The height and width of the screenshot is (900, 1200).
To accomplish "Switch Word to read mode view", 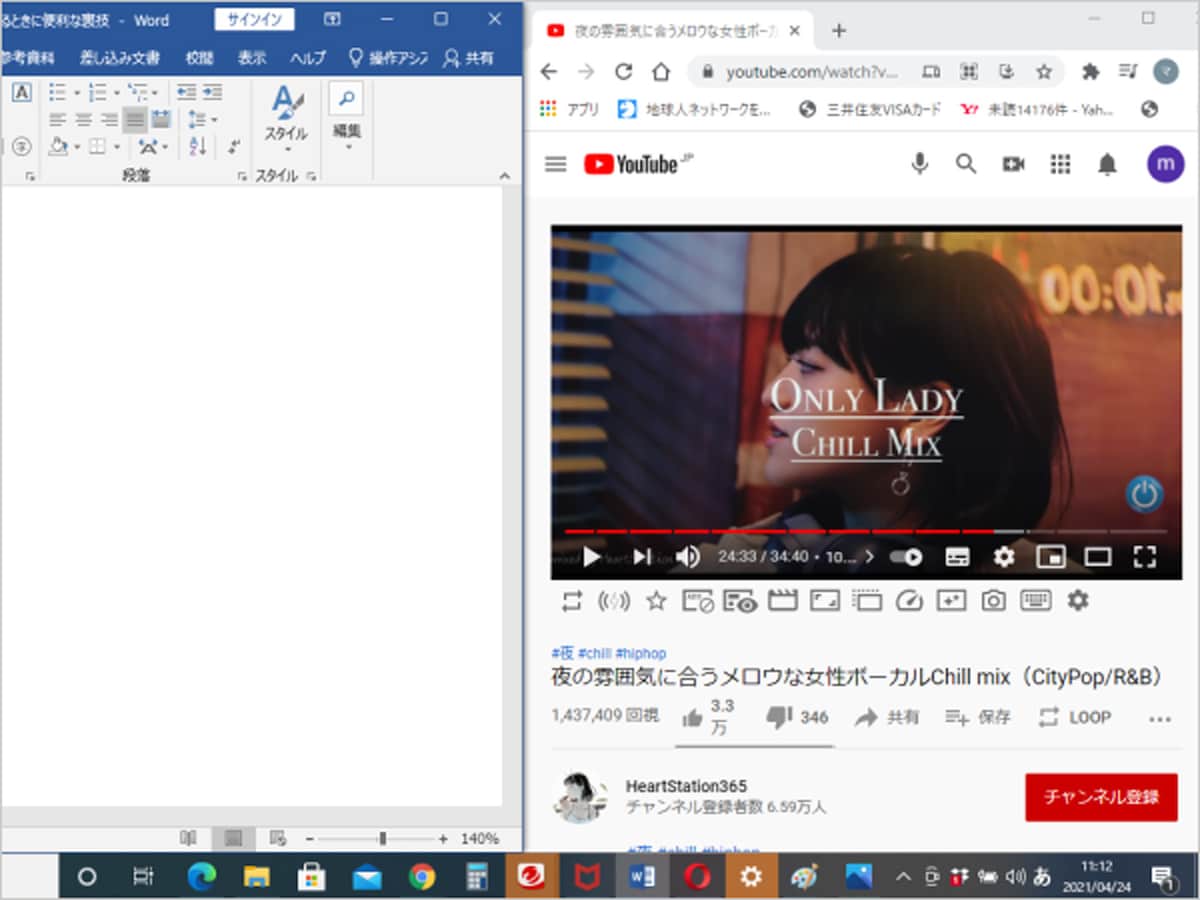I will pos(187,838).
